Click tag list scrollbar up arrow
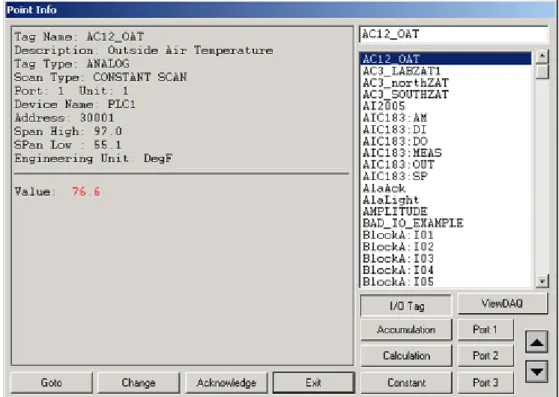The height and width of the screenshot is (397, 559). [x=542, y=56]
